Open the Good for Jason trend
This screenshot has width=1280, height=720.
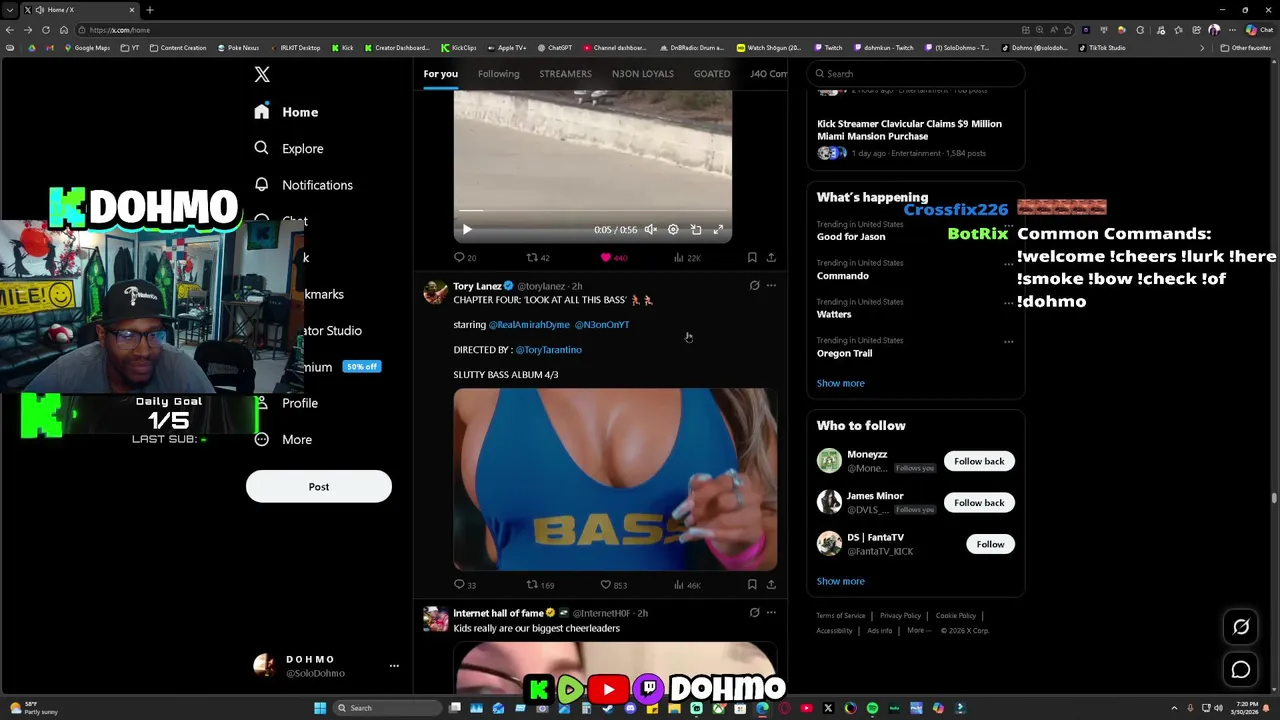click(851, 237)
